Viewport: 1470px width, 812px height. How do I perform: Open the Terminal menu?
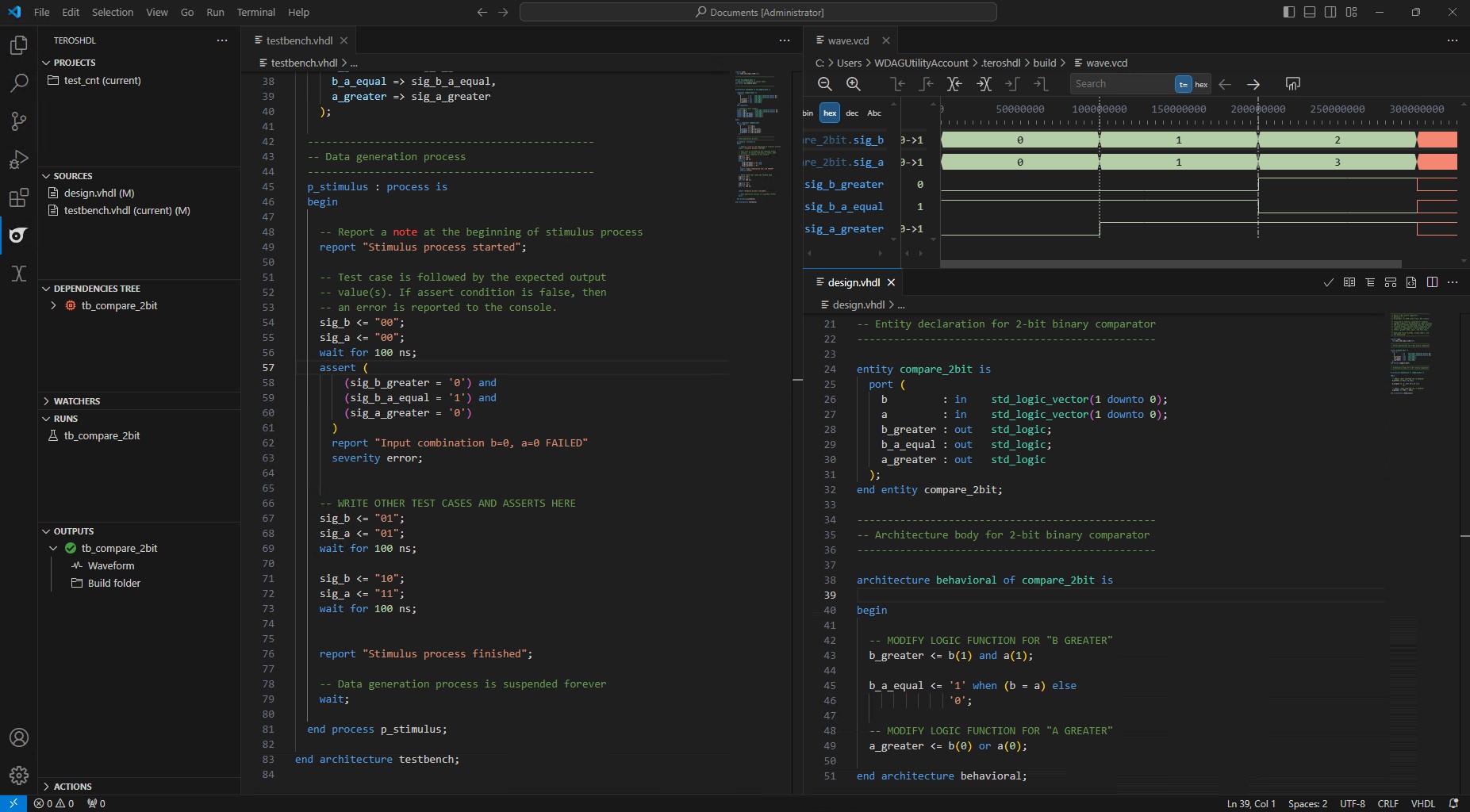(256, 12)
